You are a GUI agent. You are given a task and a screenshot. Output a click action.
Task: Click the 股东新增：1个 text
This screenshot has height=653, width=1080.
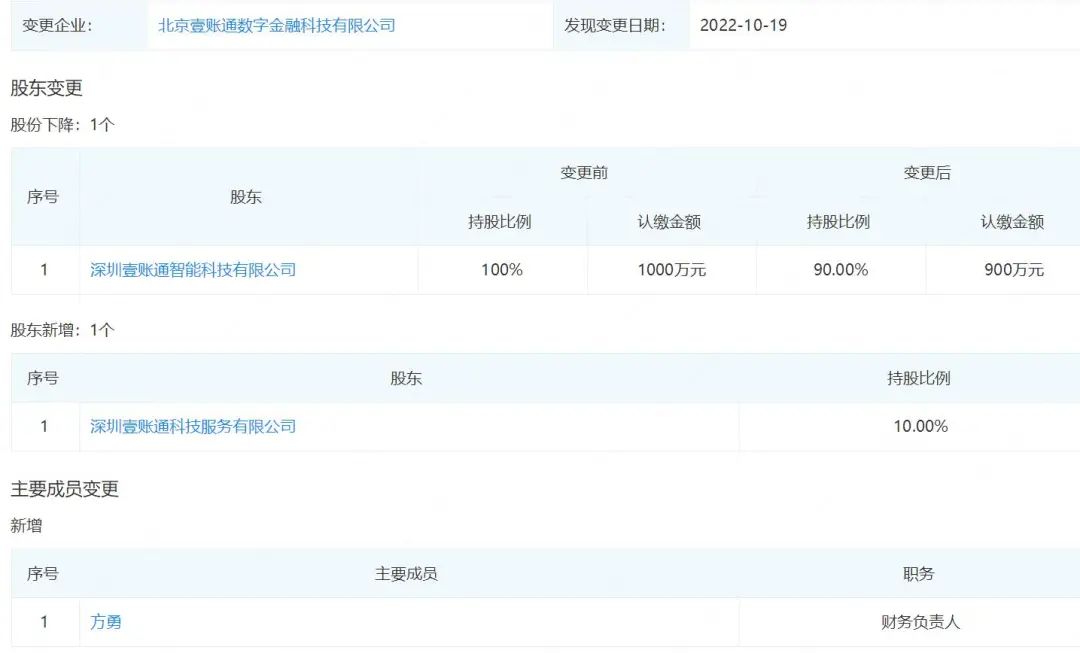point(62,330)
